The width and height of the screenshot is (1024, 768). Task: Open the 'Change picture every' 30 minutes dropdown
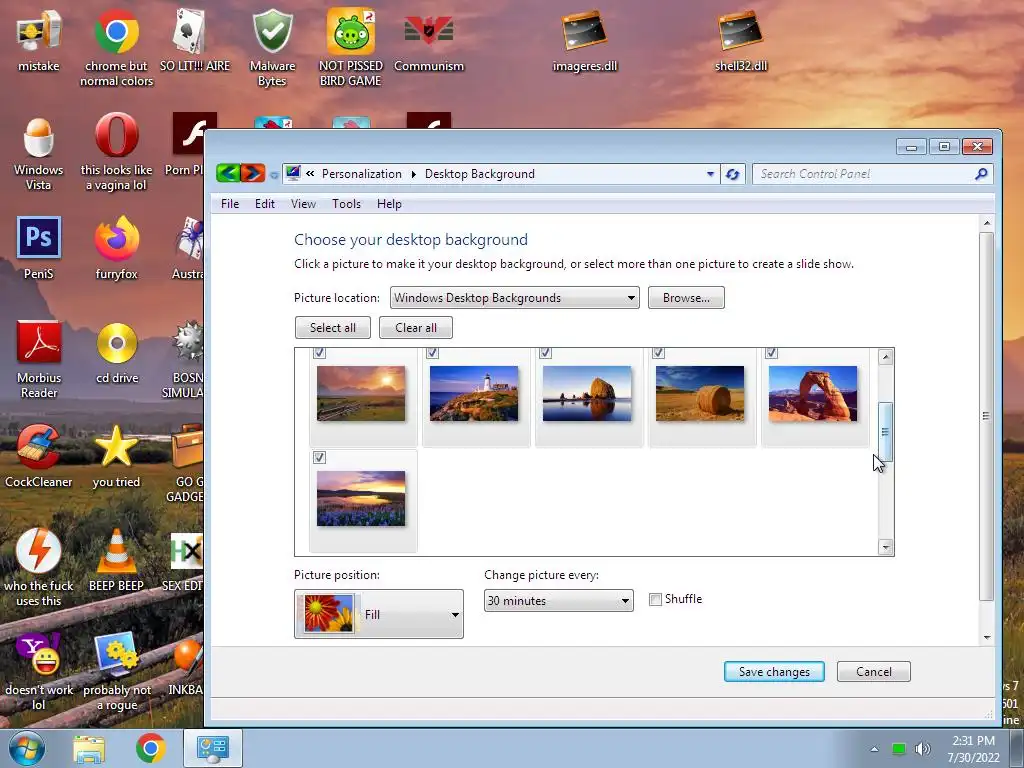click(558, 600)
